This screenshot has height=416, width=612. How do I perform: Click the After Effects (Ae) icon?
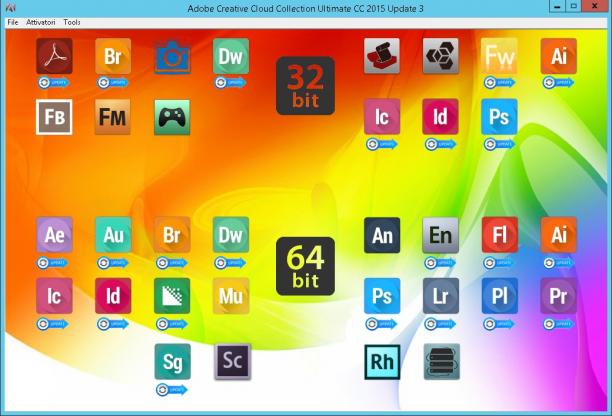[x=54, y=235]
